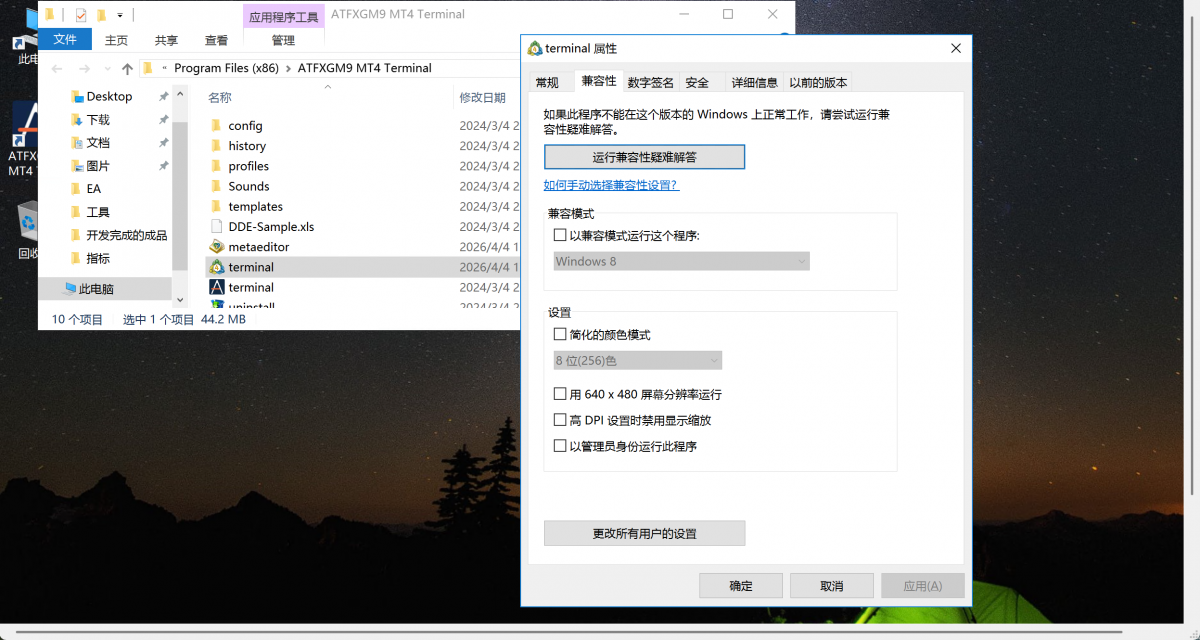The image size is (1200, 640).
Task: Click the EA folder icon in sidebar
Action: click(x=77, y=188)
